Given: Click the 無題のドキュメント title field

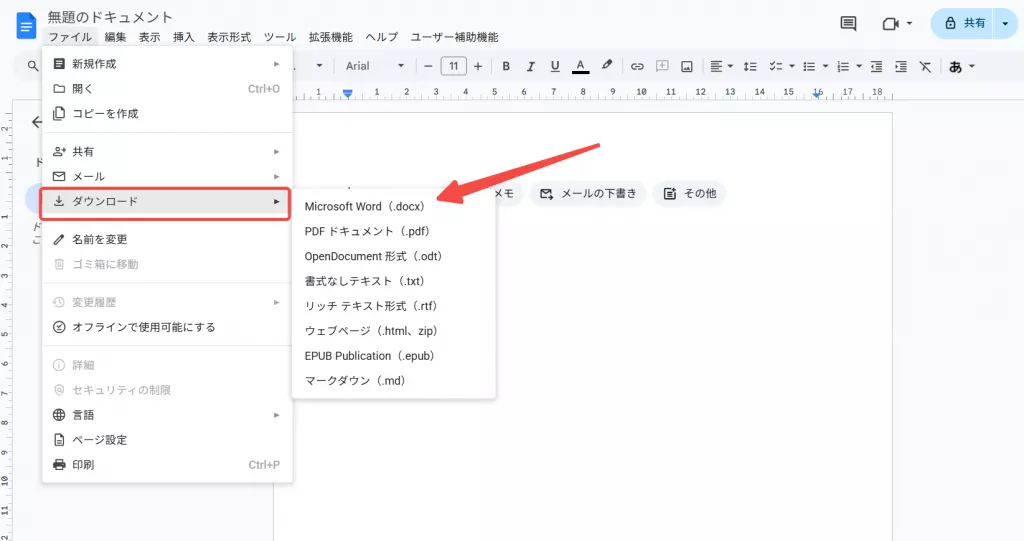Looking at the screenshot, I should (x=110, y=17).
